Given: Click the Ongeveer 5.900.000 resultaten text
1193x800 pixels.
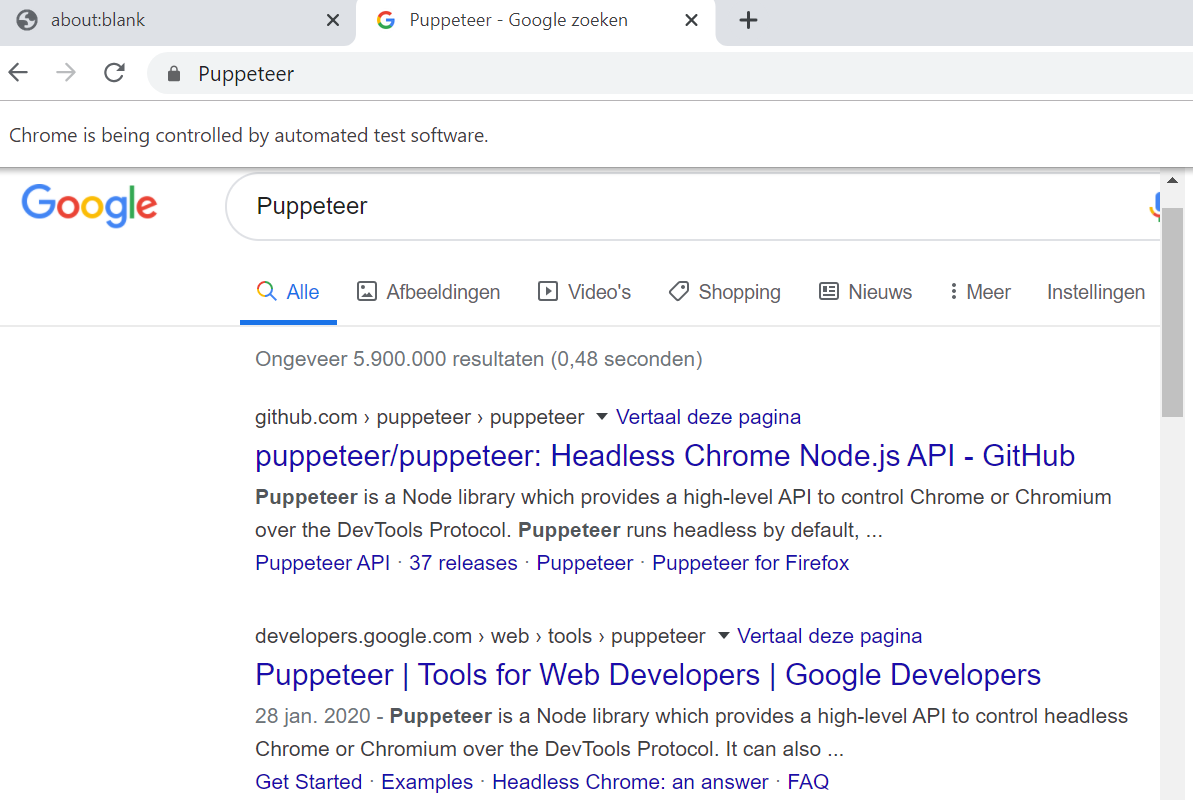Looking at the screenshot, I should [x=479, y=359].
